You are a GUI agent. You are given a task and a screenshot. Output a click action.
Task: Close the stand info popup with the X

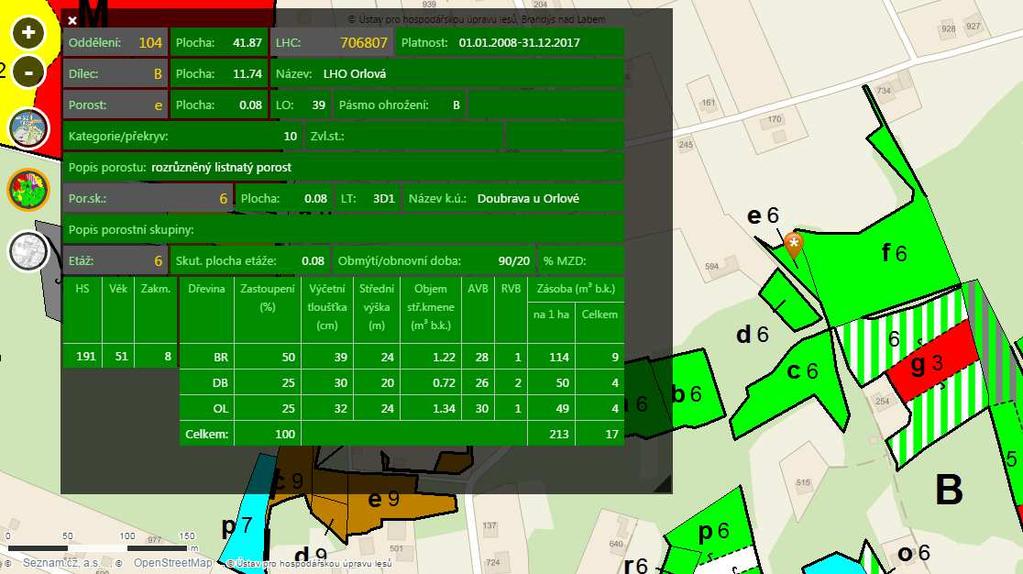click(72, 21)
